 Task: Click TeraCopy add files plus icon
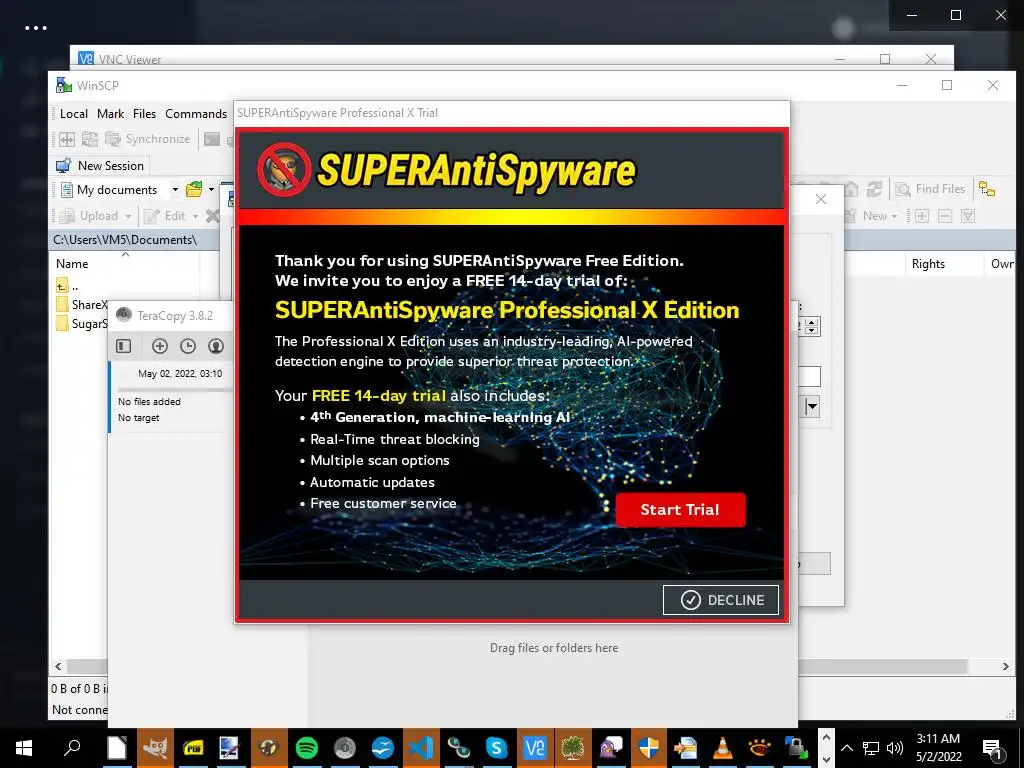[160, 346]
